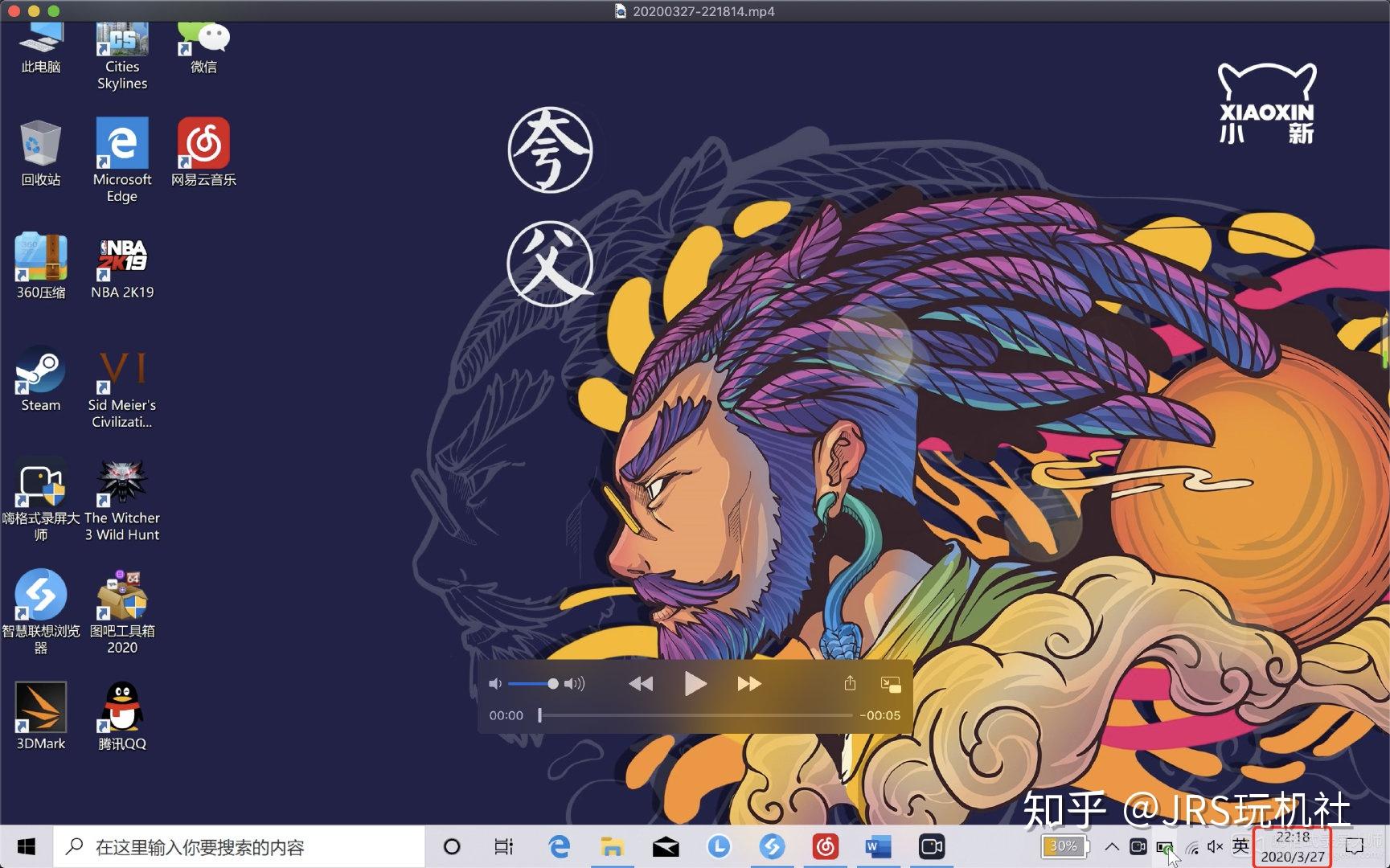Set volume to maximum via loud speaker icon

[574, 684]
